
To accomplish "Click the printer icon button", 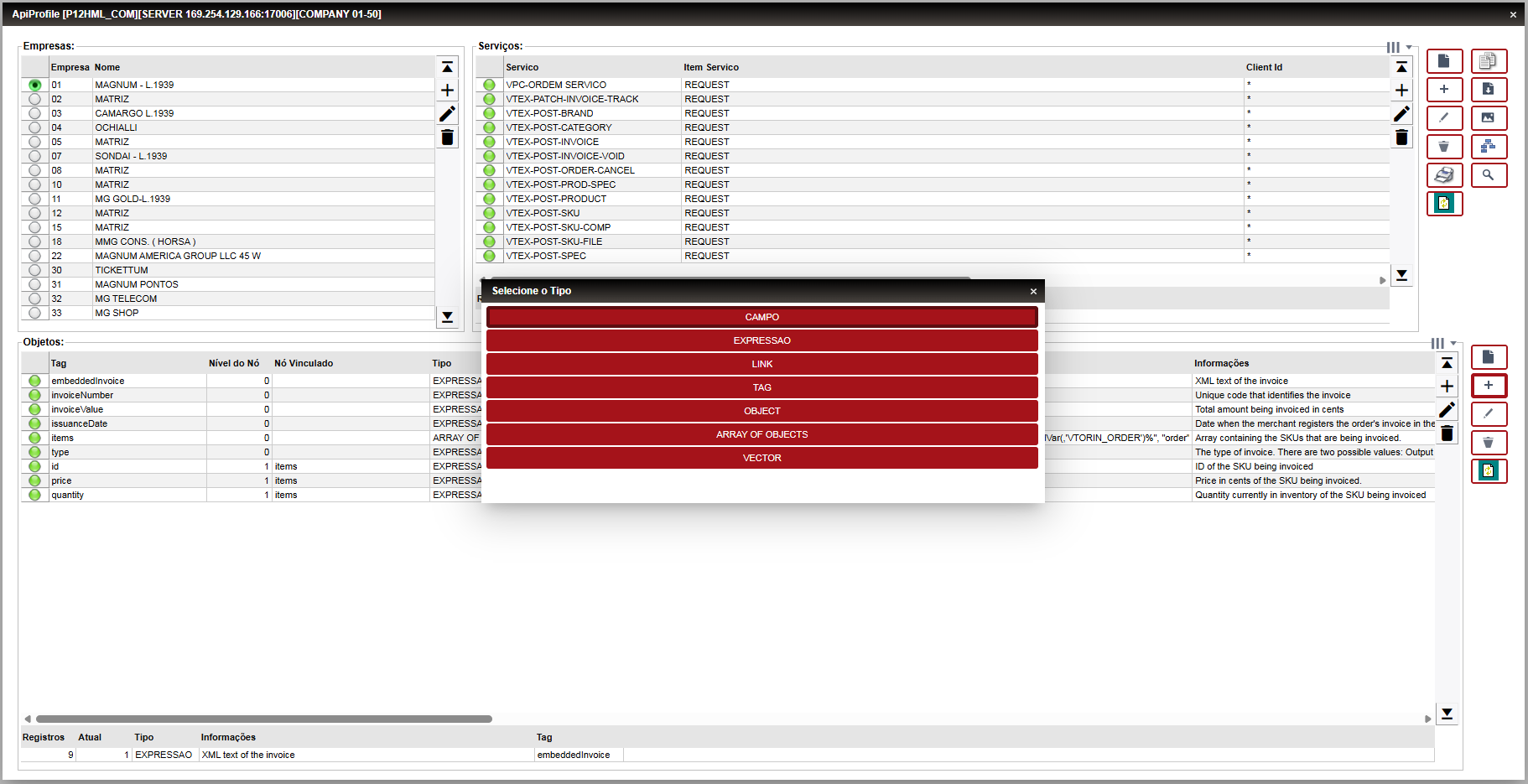I will (1444, 175).
